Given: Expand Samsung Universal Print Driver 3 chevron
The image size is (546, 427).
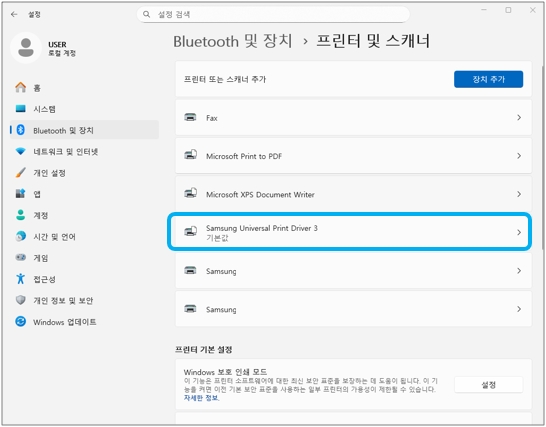Looking at the screenshot, I should (519, 232).
